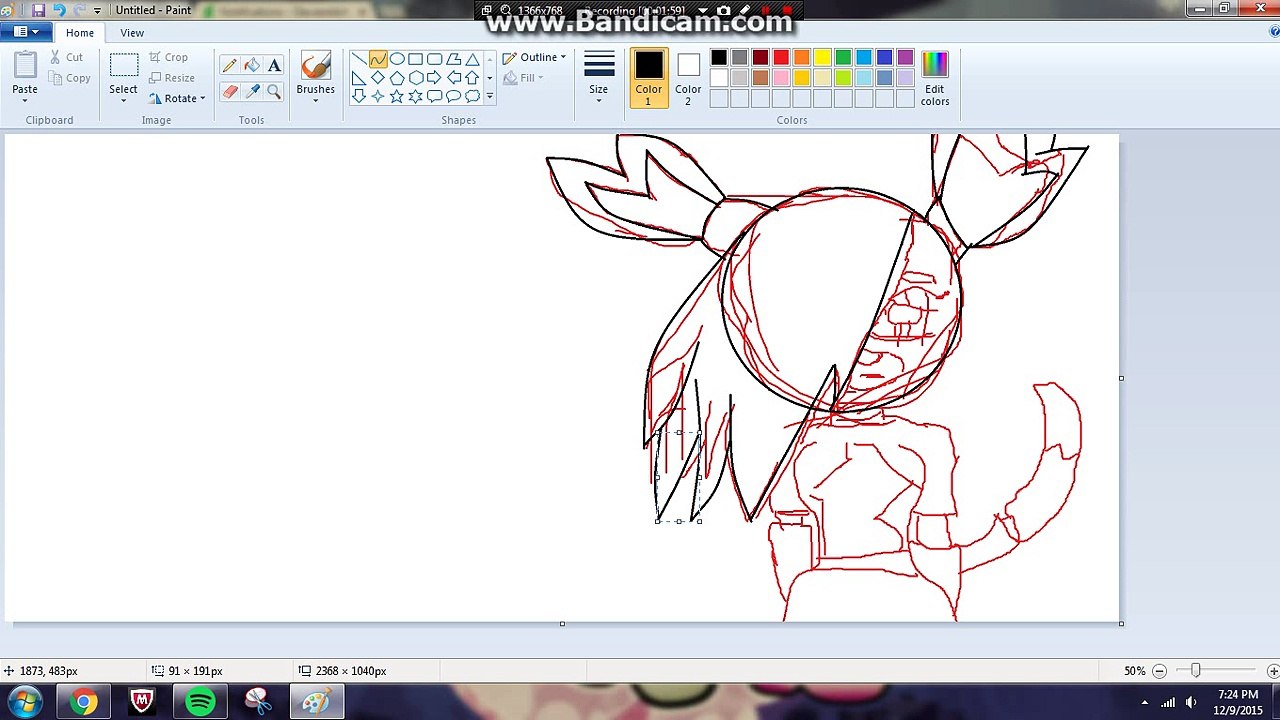
Task: Choose the Oval shape
Action: 397,59
